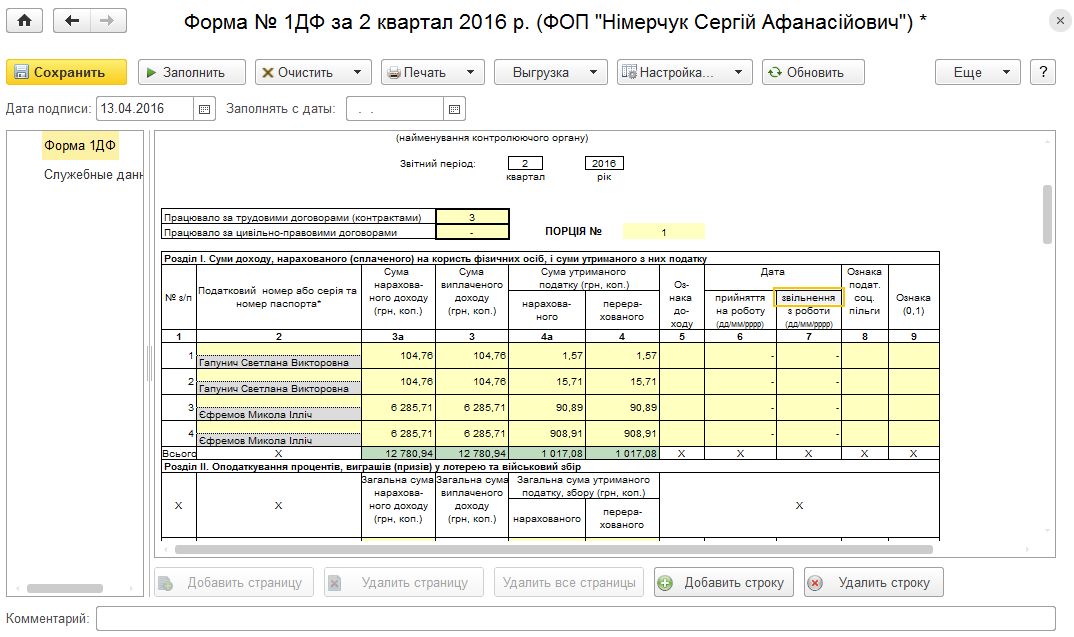Open the Выгрузка menu button

551,72
